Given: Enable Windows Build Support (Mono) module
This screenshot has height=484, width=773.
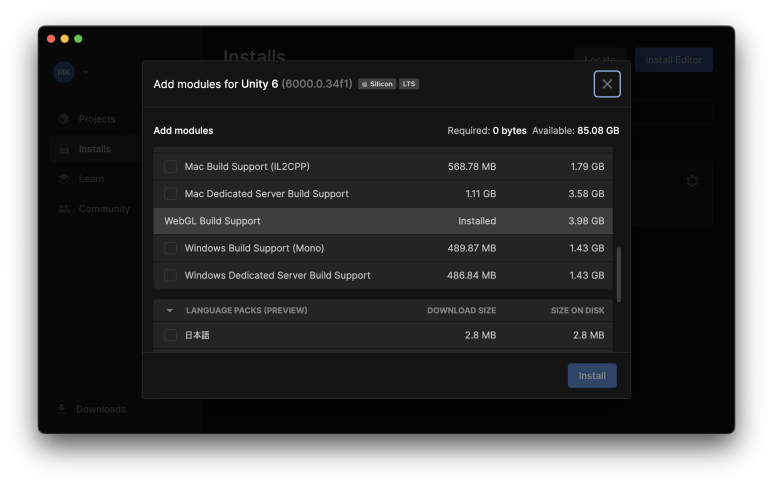Looking at the screenshot, I should click(170, 248).
